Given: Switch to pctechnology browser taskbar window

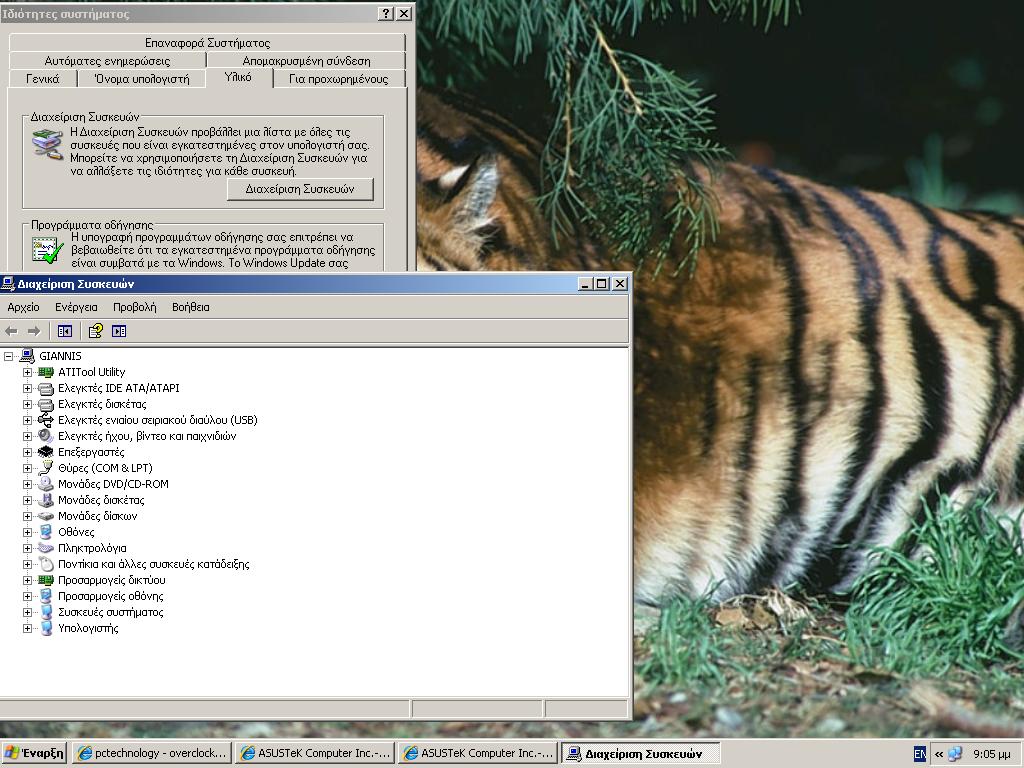Looking at the screenshot, I should [152, 753].
